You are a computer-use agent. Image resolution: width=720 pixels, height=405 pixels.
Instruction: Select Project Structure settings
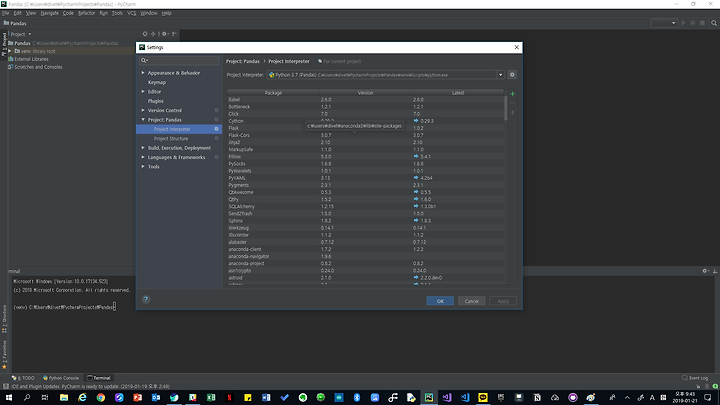click(171, 139)
